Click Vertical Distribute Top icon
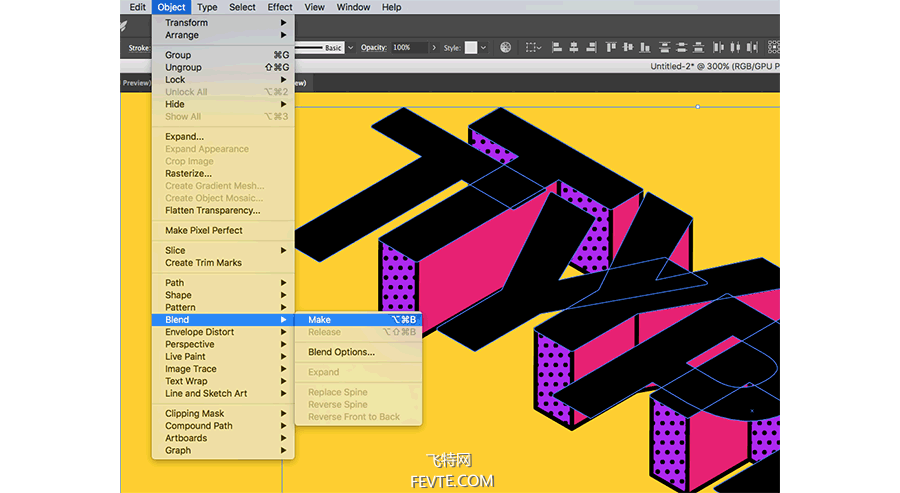900x493 pixels. 665,48
